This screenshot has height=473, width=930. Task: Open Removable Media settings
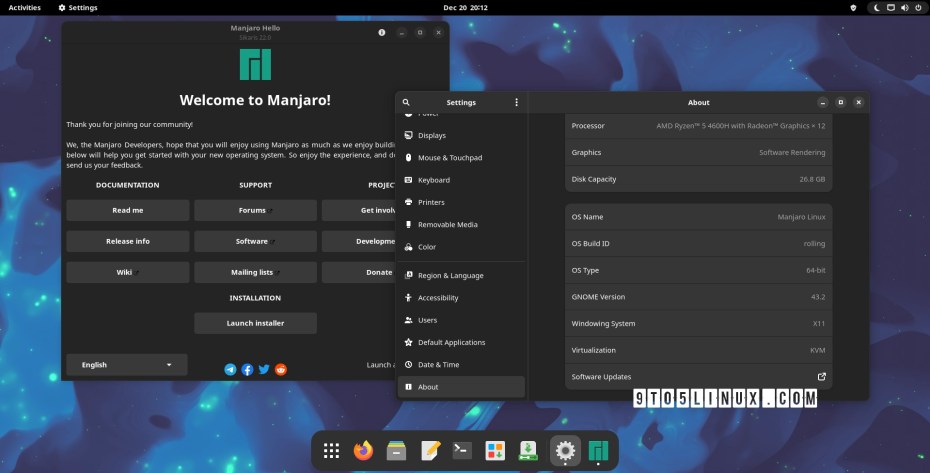coord(461,224)
